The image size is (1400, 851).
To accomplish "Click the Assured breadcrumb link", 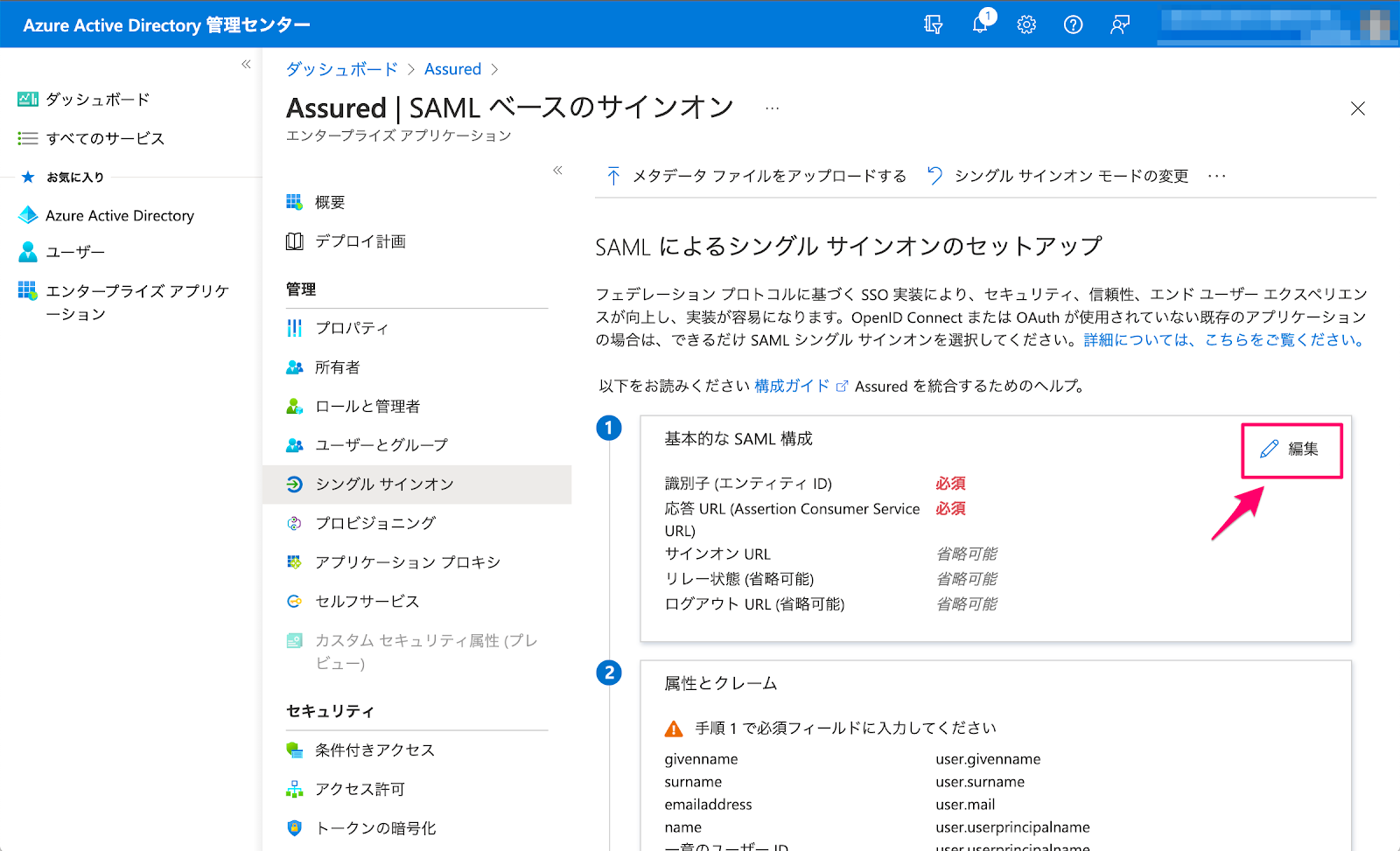I will tap(452, 69).
